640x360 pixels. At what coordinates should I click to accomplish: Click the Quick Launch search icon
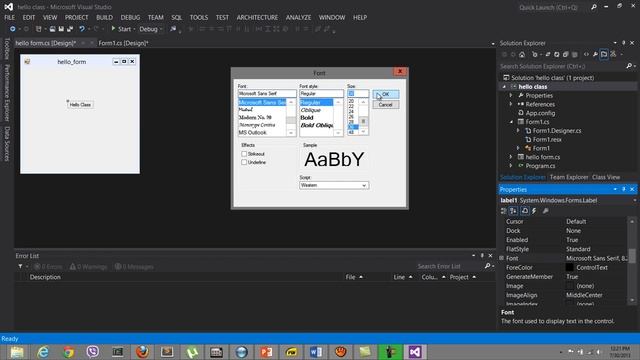[x=593, y=7]
